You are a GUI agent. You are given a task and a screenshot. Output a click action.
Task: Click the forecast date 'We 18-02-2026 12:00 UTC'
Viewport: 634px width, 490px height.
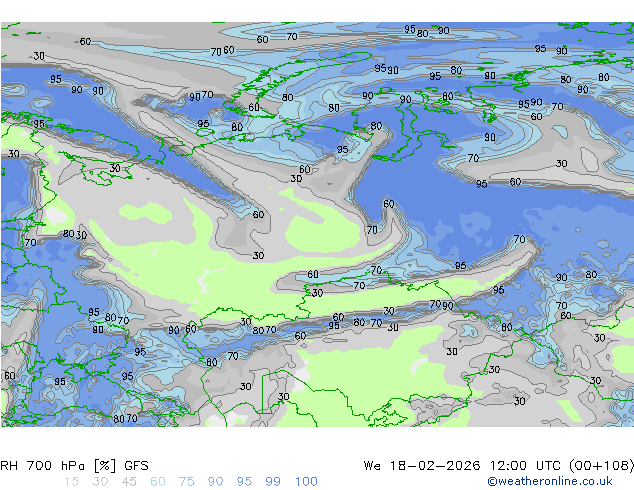pyautogui.click(x=463, y=466)
